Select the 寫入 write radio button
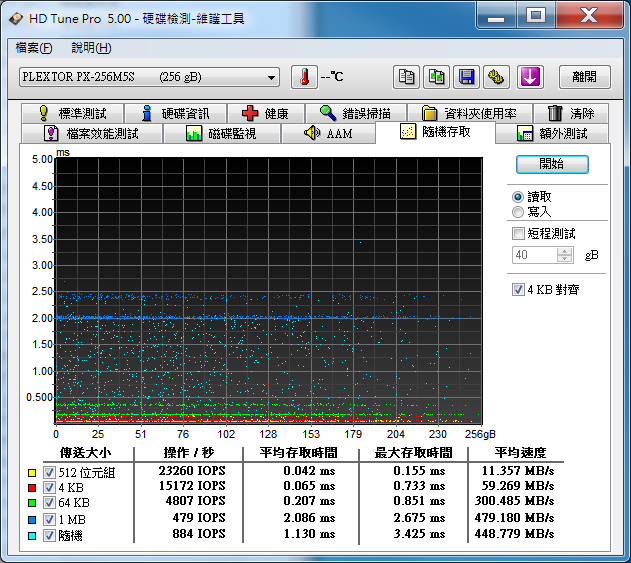Image resolution: width=631 pixels, height=563 pixels. click(x=518, y=212)
